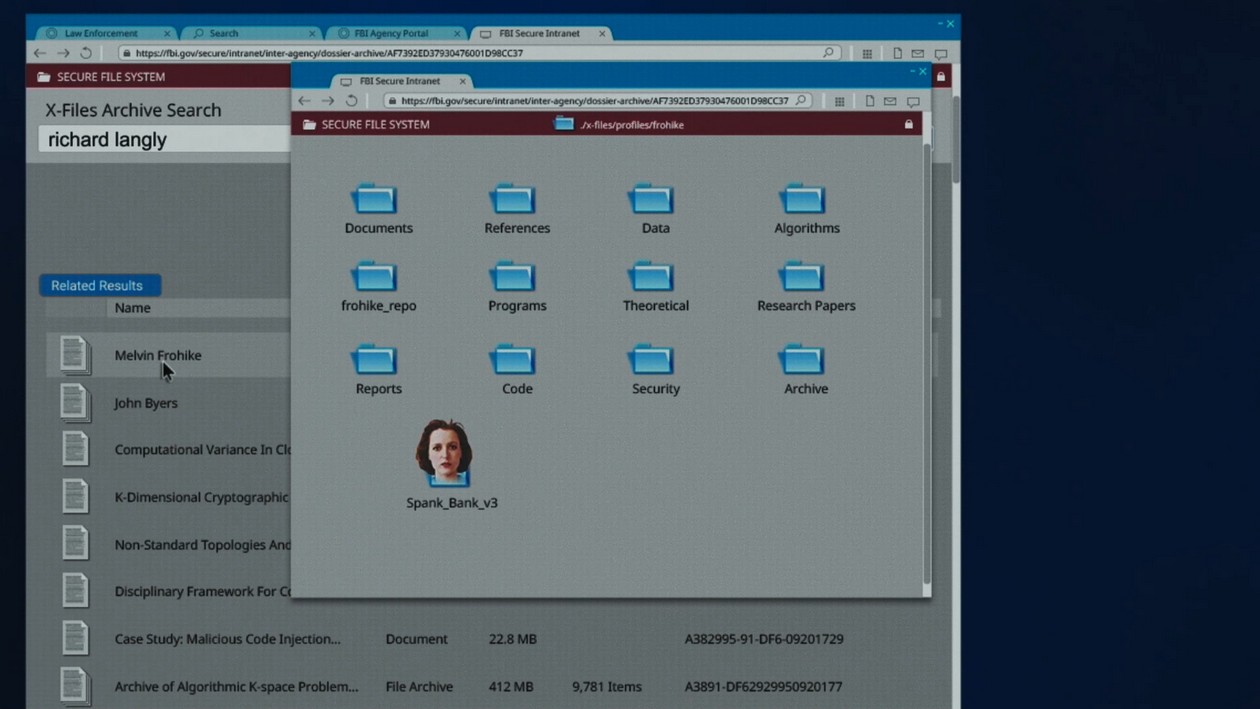Open Non-Standard Topologies result
The height and width of the screenshot is (709, 1260).
click(x=202, y=545)
